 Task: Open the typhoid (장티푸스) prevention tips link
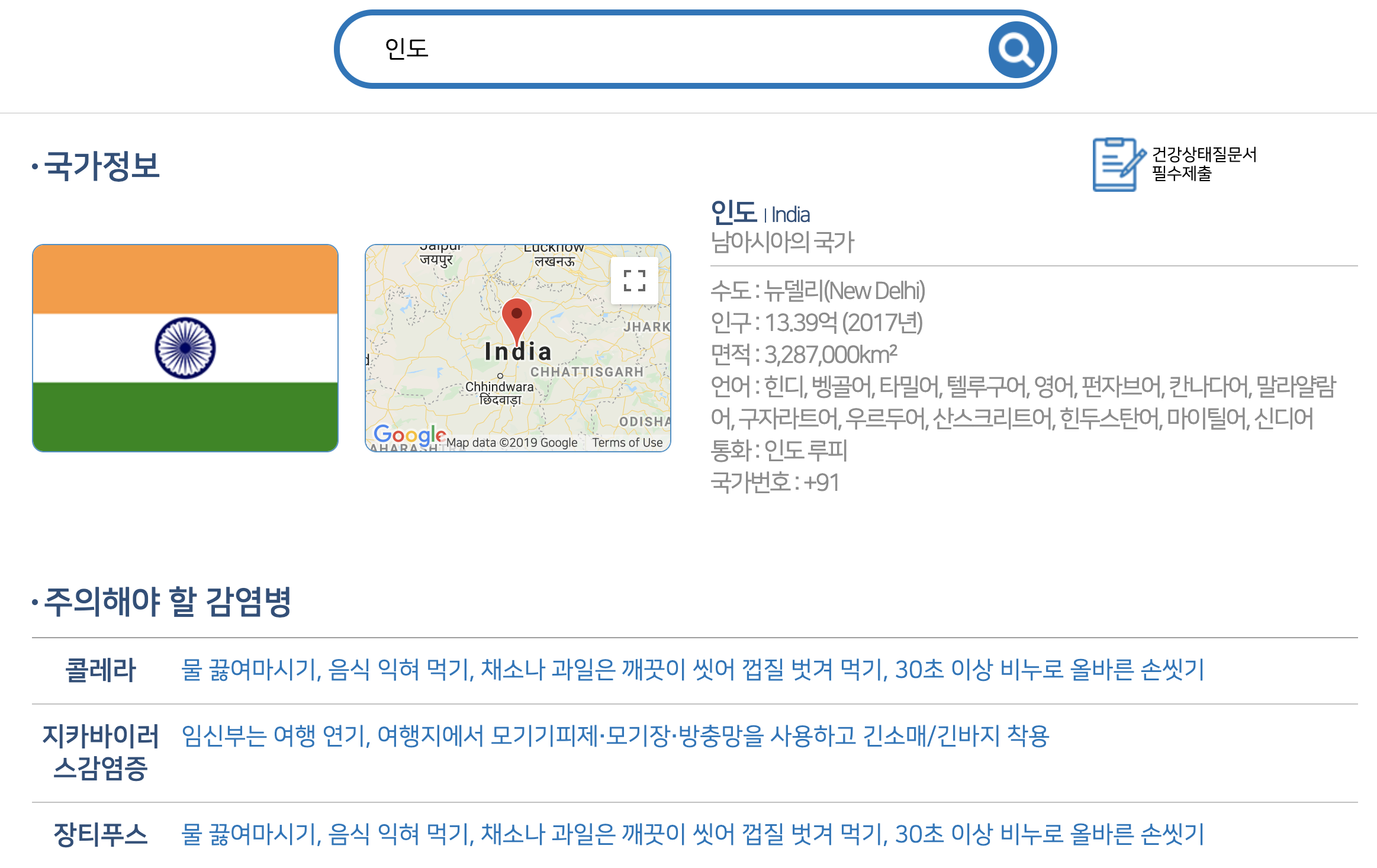[692, 834]
